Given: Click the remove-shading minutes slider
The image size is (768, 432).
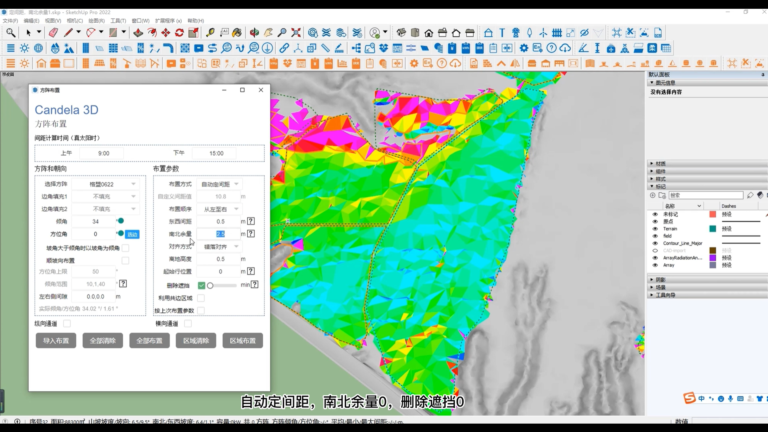Looking at the screenshot, I should coord(223,285).
